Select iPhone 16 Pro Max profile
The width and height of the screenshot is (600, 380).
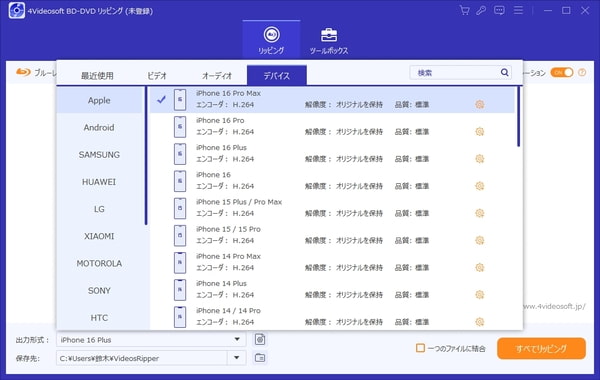pyautogui.click(x=332, y=99)
